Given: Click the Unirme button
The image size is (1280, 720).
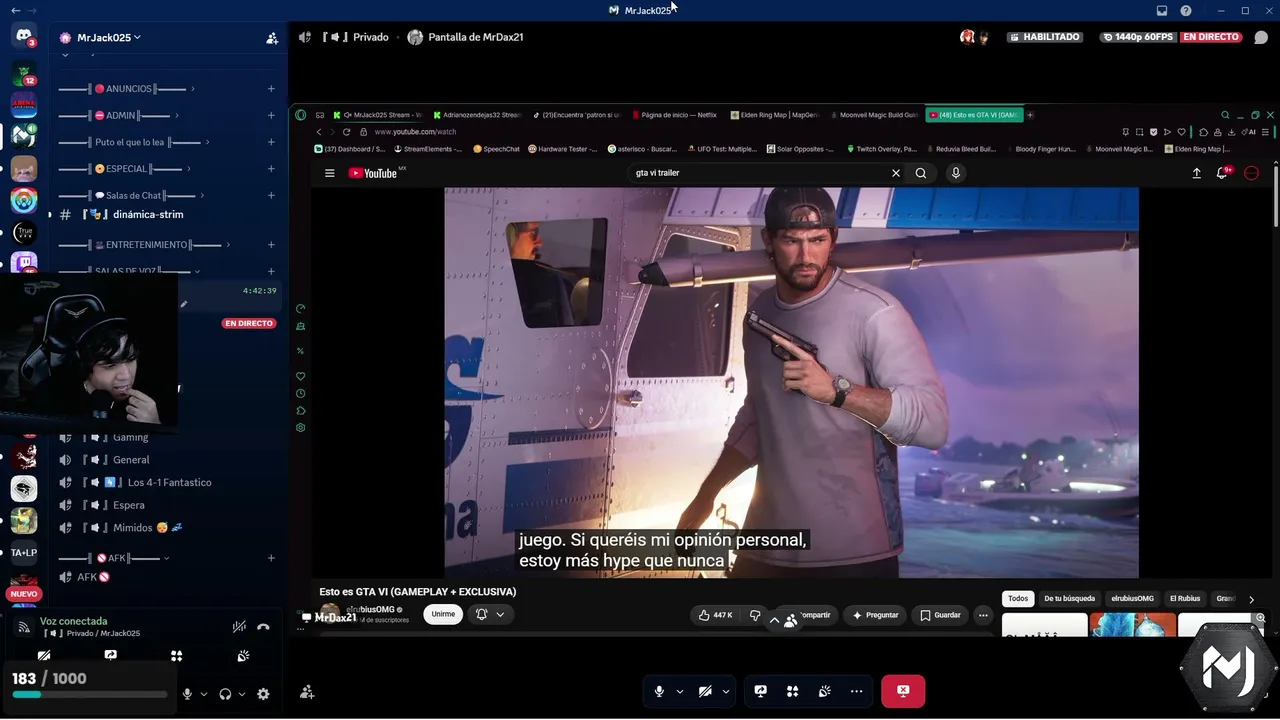Looking at the screenshot, I should pos(443,614).
